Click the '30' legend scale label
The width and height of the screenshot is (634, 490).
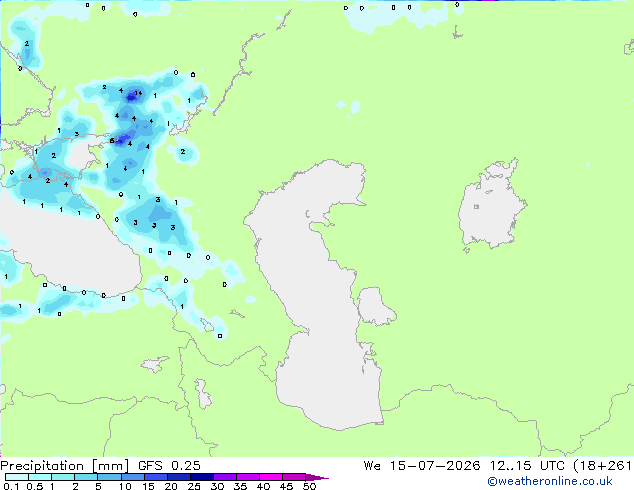[x=217, y=486]
